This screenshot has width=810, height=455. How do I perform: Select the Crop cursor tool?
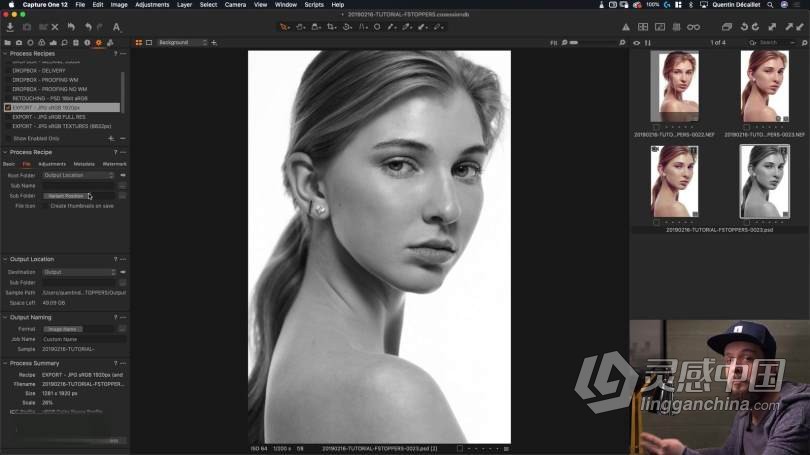click(x=331, y=27)
